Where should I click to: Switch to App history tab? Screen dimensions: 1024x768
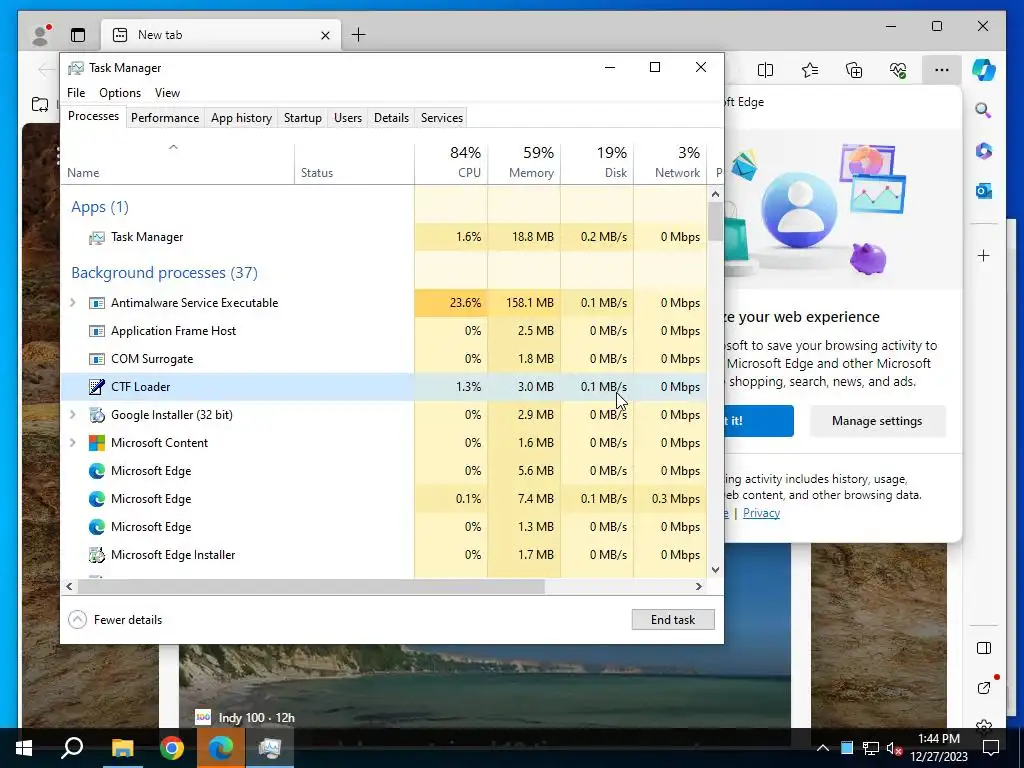(241, 118)
